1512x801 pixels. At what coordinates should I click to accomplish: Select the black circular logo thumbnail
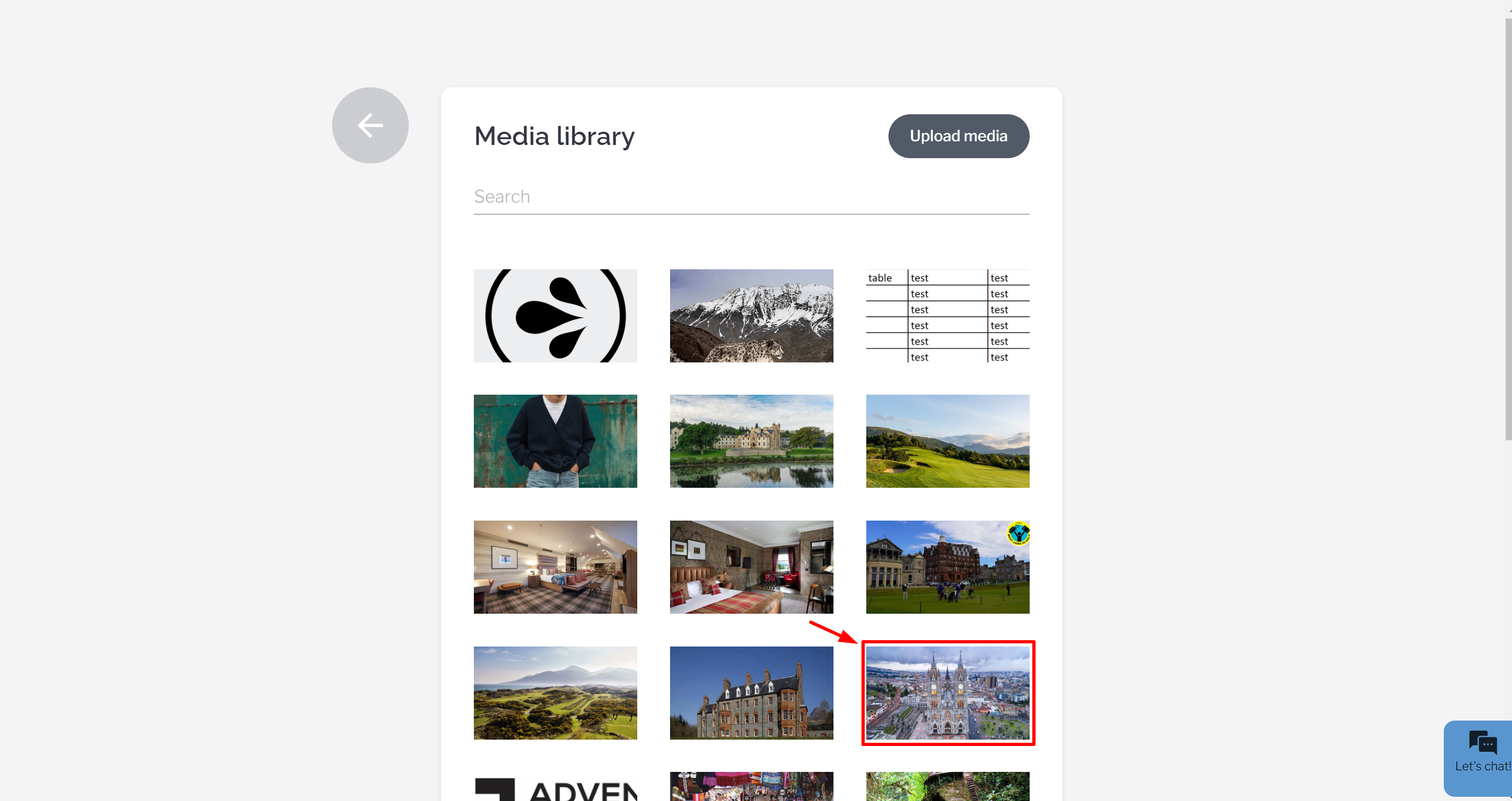click(x=555, y=315)
